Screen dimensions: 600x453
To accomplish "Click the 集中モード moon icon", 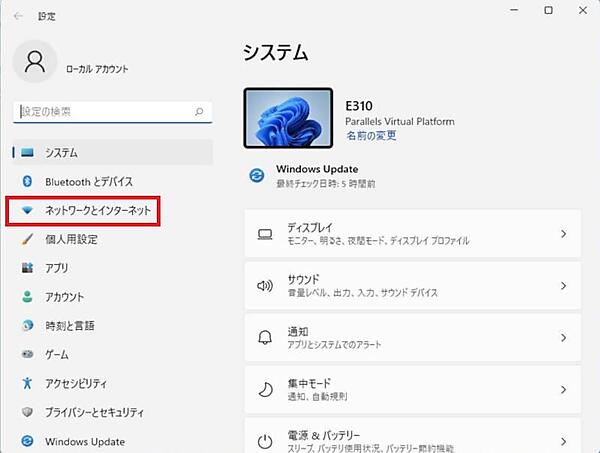I will pyautogui.click(x=265, y=389).
